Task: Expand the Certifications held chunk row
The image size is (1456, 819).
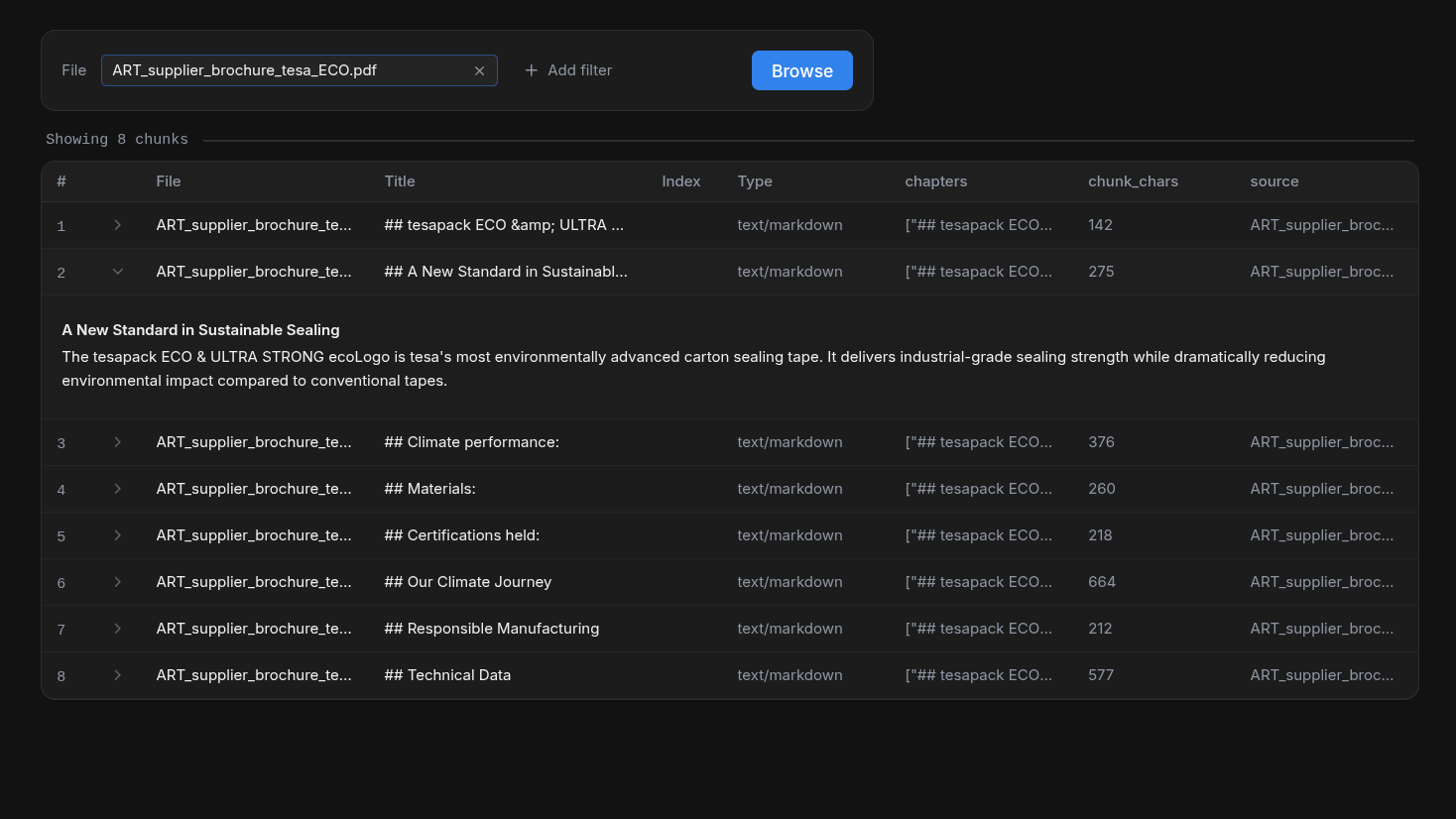Action: coord(117,535)
